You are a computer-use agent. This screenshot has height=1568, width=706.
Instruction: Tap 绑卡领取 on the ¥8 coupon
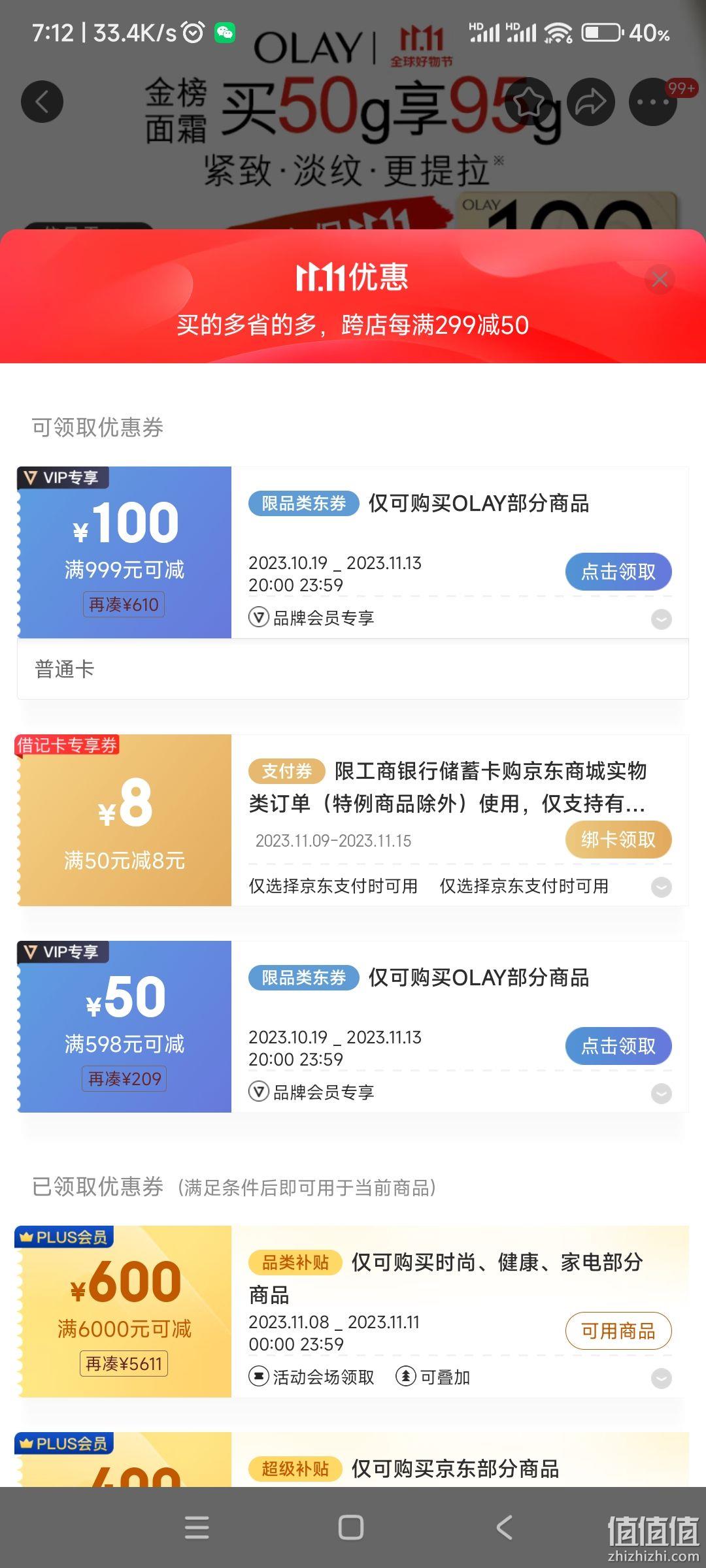coord(618,840)
